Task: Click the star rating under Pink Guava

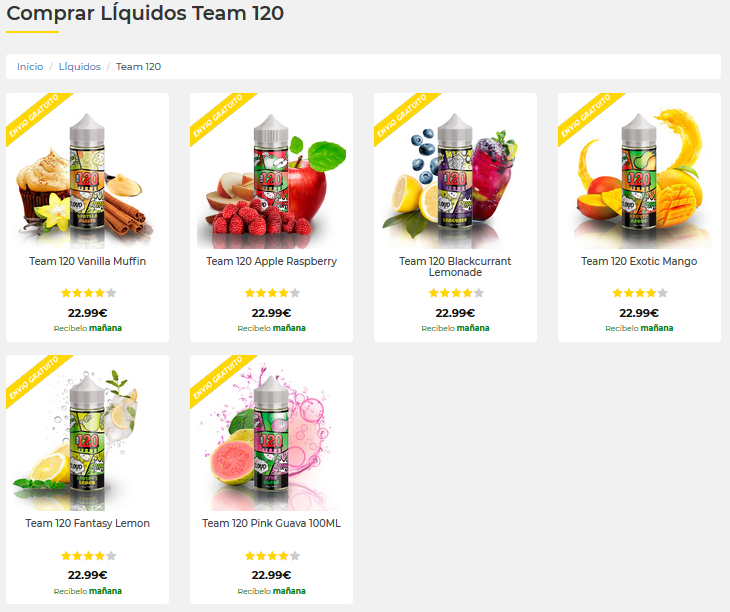Action: tap(272, 556)
